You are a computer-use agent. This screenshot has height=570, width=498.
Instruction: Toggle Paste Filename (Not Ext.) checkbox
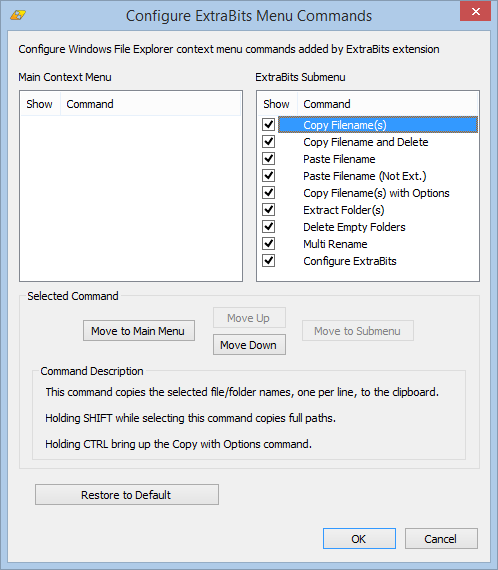pos(268,176)
